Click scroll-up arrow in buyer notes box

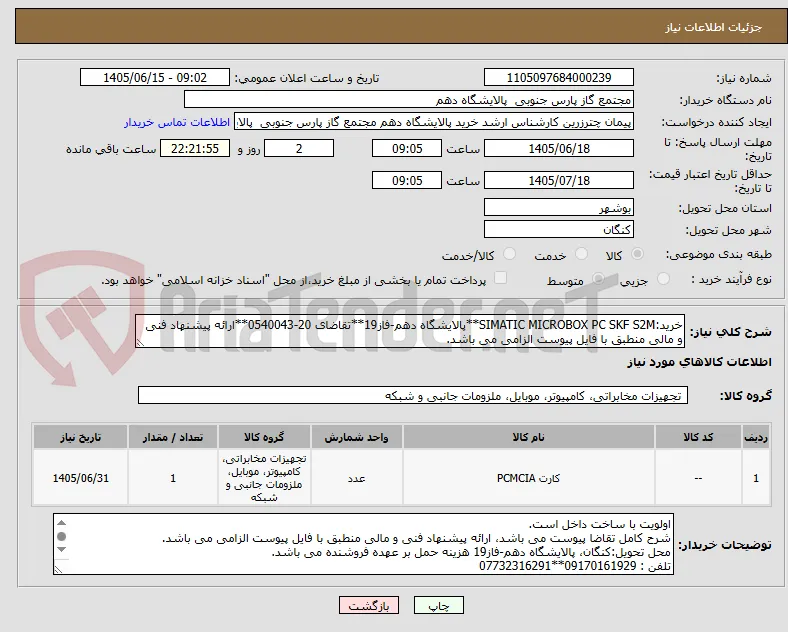(61, 523)
